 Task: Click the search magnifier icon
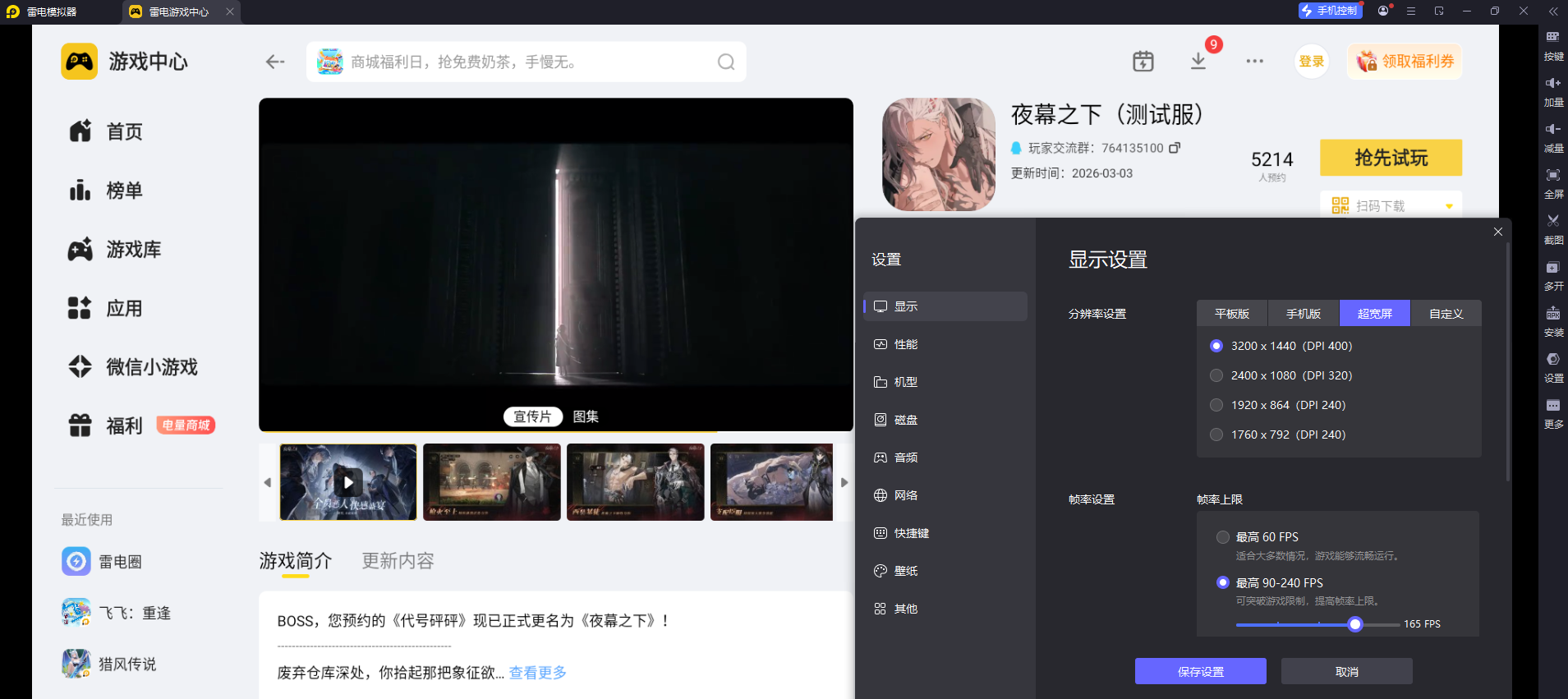tap(726, 62)
